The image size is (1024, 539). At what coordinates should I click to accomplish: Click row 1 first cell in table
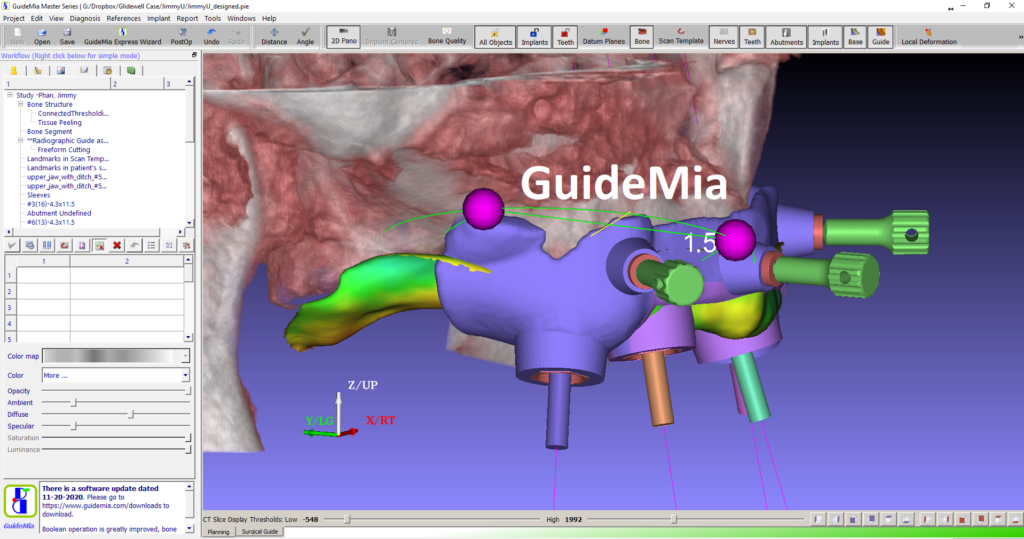(42, 275)
